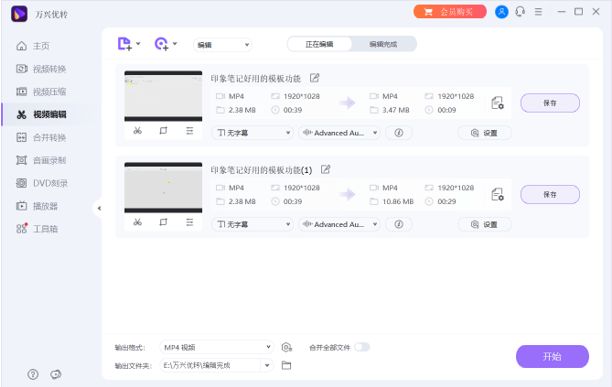Screen dimensions: 612x387
Task: Open second video thumbnail preview
Action: point(163,188)
